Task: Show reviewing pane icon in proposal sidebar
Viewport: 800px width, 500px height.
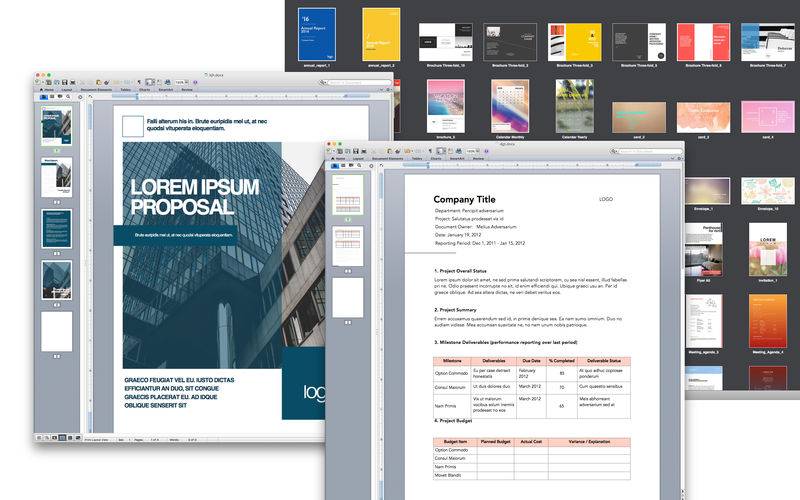Action: tap(60, 96)
